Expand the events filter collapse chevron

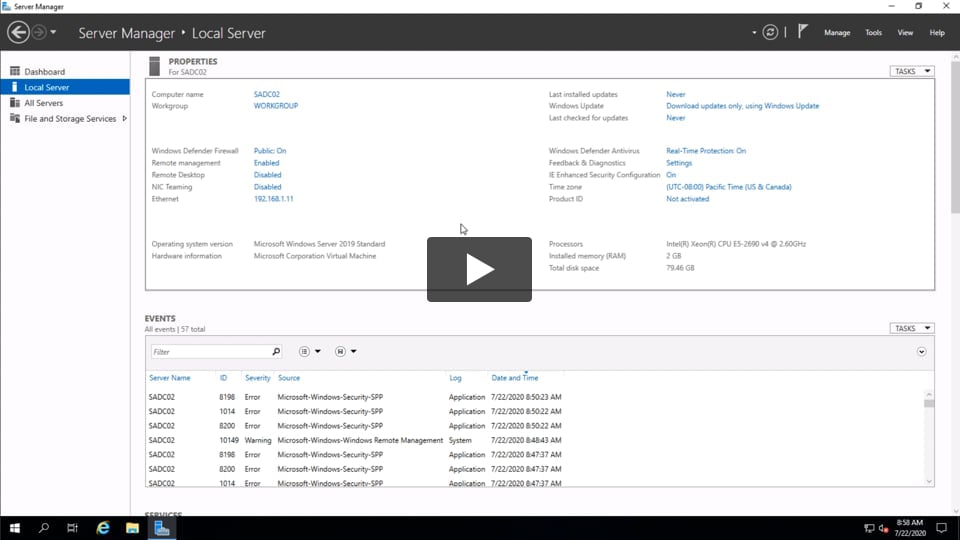coord(921,352)
